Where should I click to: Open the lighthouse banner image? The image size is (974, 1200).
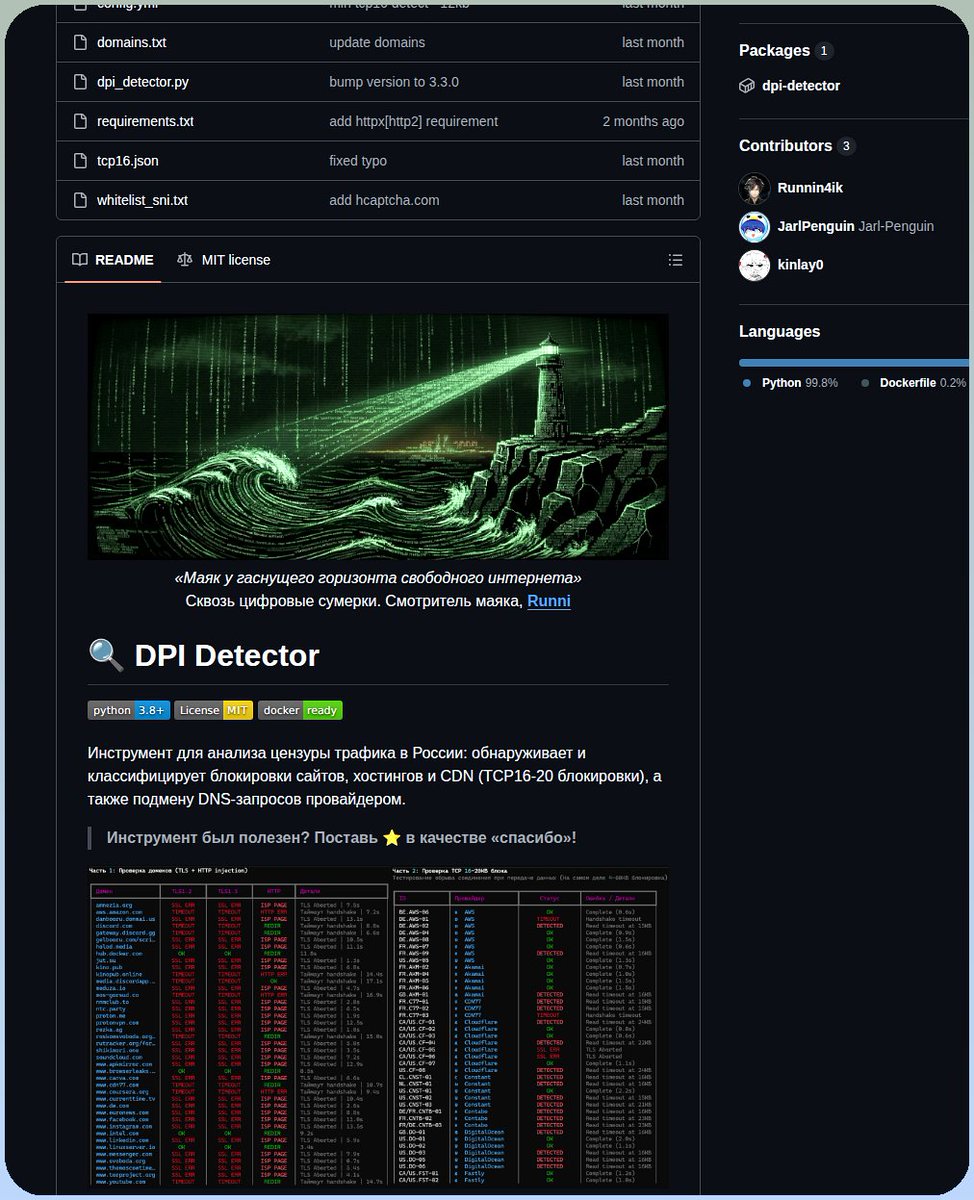coord(378,437)
